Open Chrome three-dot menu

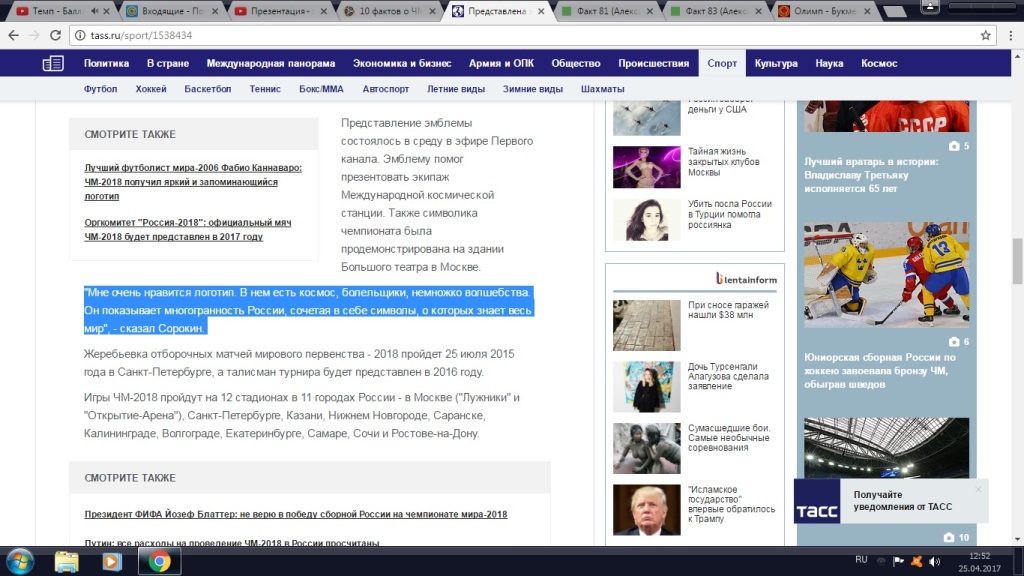pyautogui.click(x=1010, y=35)
